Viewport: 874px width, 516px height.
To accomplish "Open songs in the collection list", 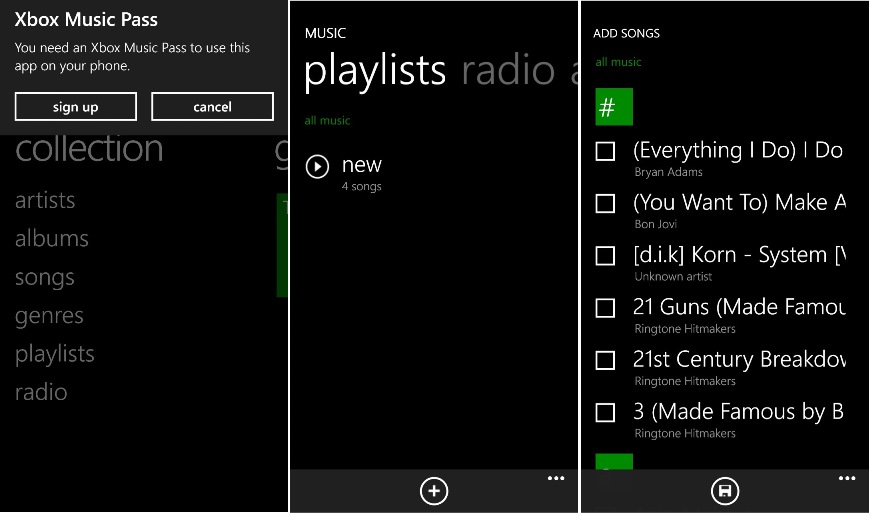I will (45, 278).
